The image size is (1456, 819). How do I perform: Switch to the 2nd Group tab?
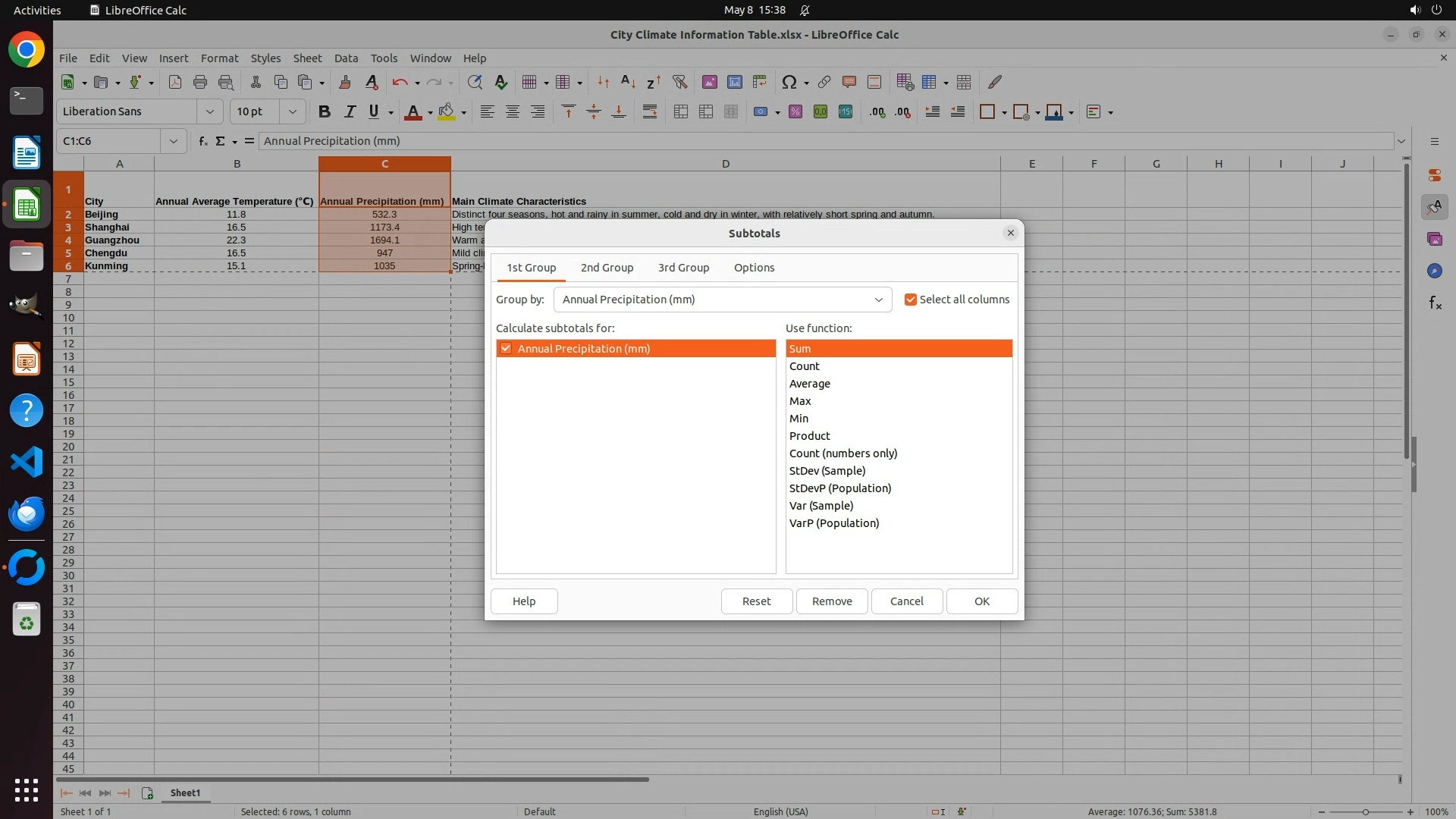[607, 268]
